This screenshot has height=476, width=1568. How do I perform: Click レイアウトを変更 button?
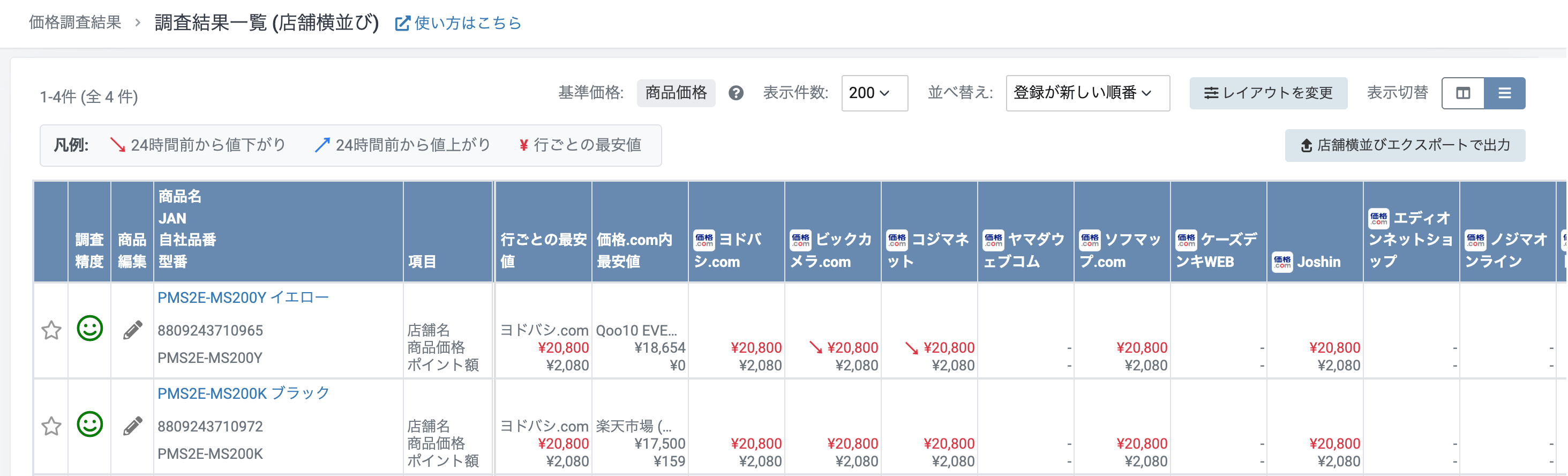click(x=1269, y=93)
